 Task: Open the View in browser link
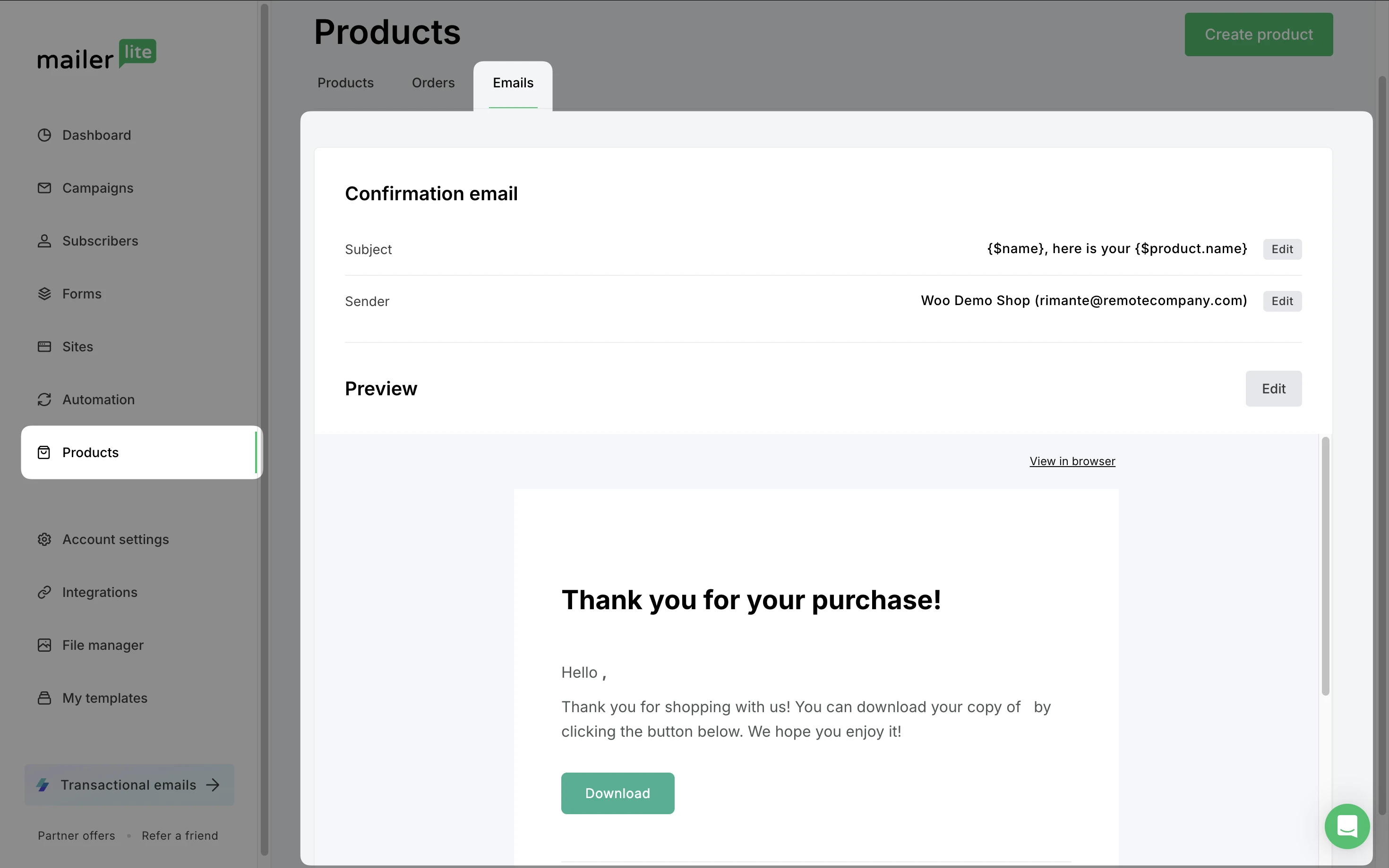1072,461
